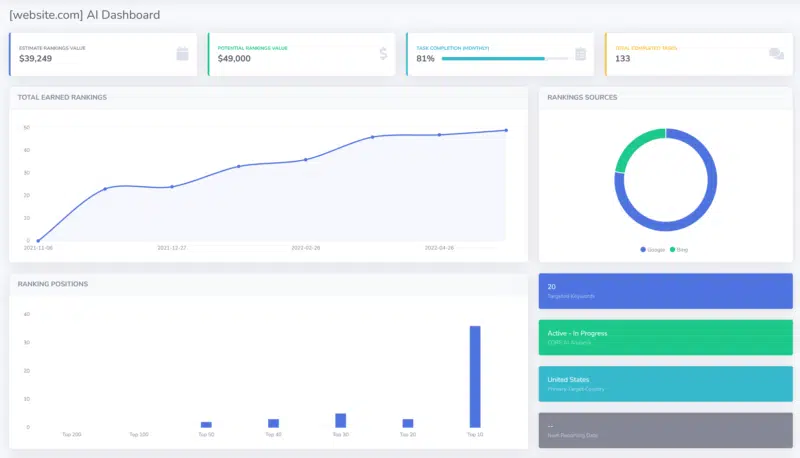Click the Top 50 bar in Ranking Positions
The width and height of the screenshot is (800, 458).
(x=206, y=424)
